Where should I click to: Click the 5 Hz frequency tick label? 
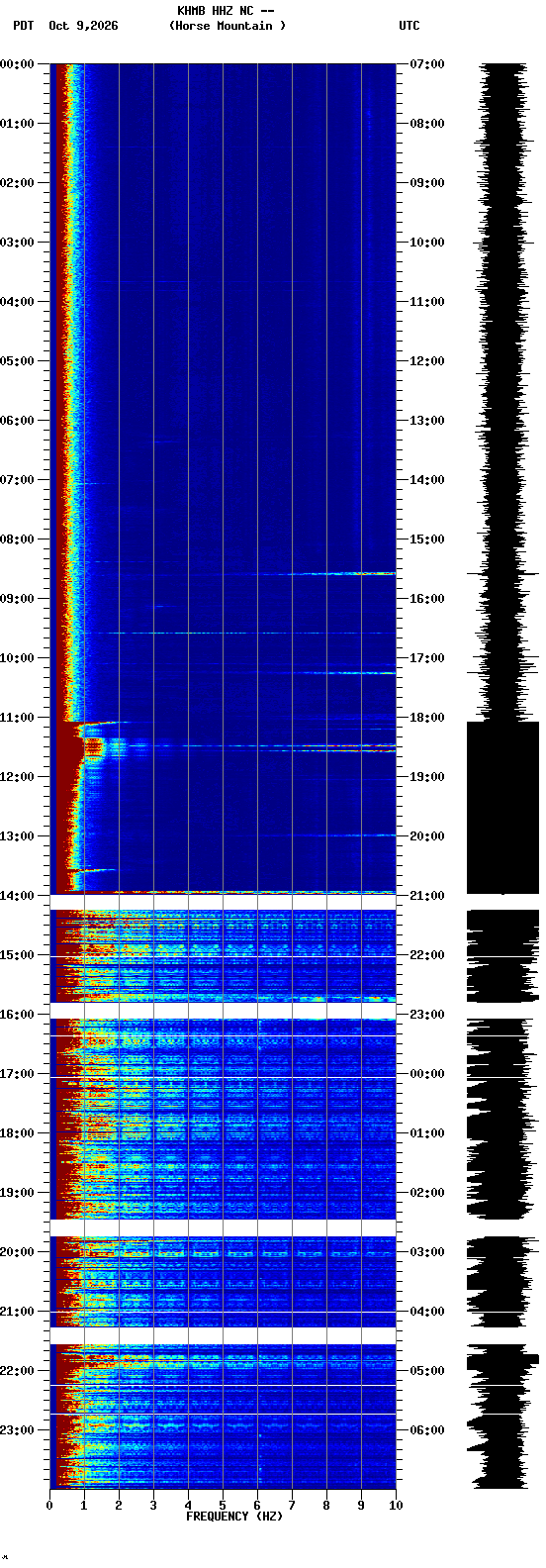(223, 1506)
